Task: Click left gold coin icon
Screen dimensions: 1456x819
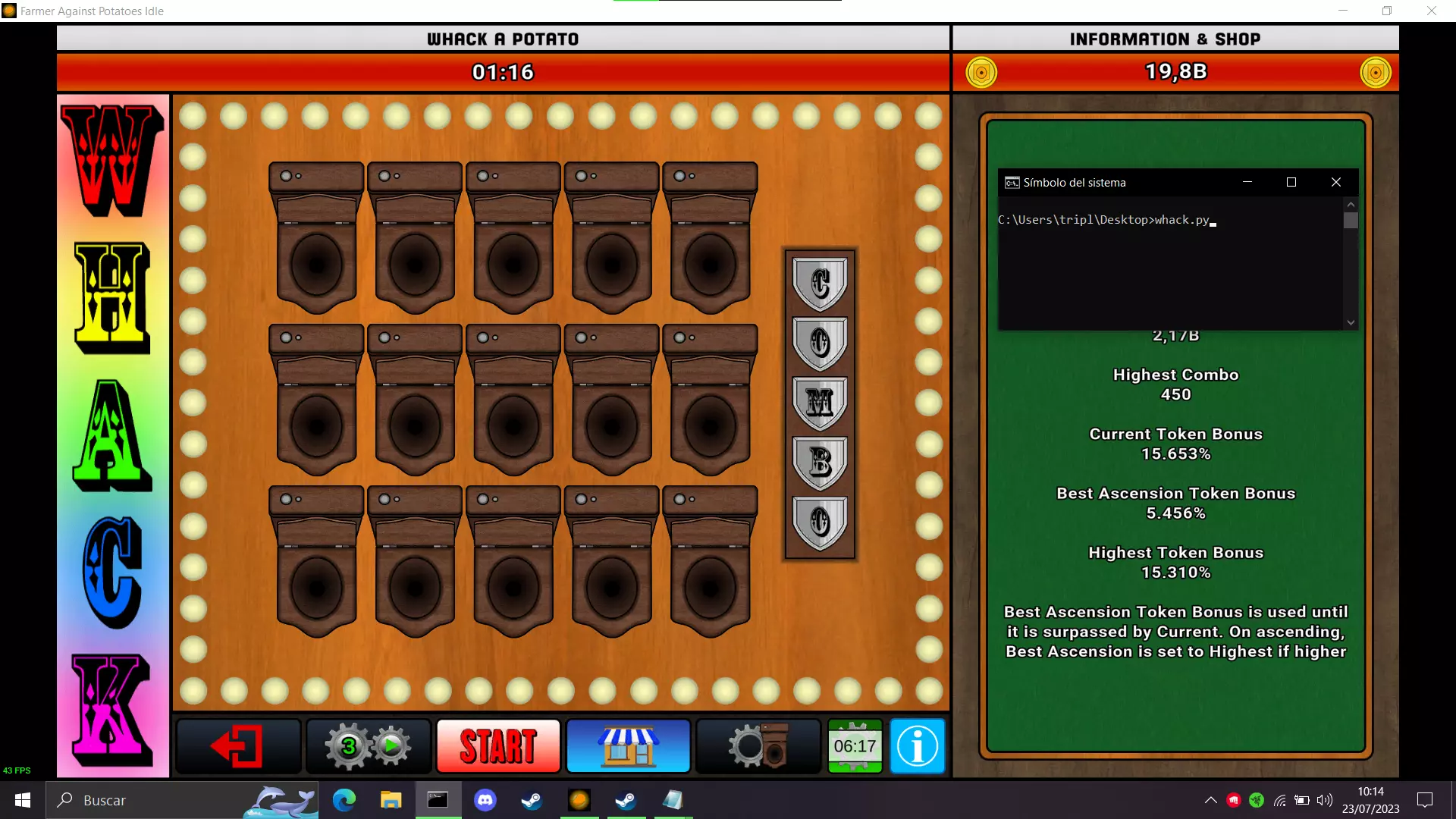Action: (x=981, y=73)
